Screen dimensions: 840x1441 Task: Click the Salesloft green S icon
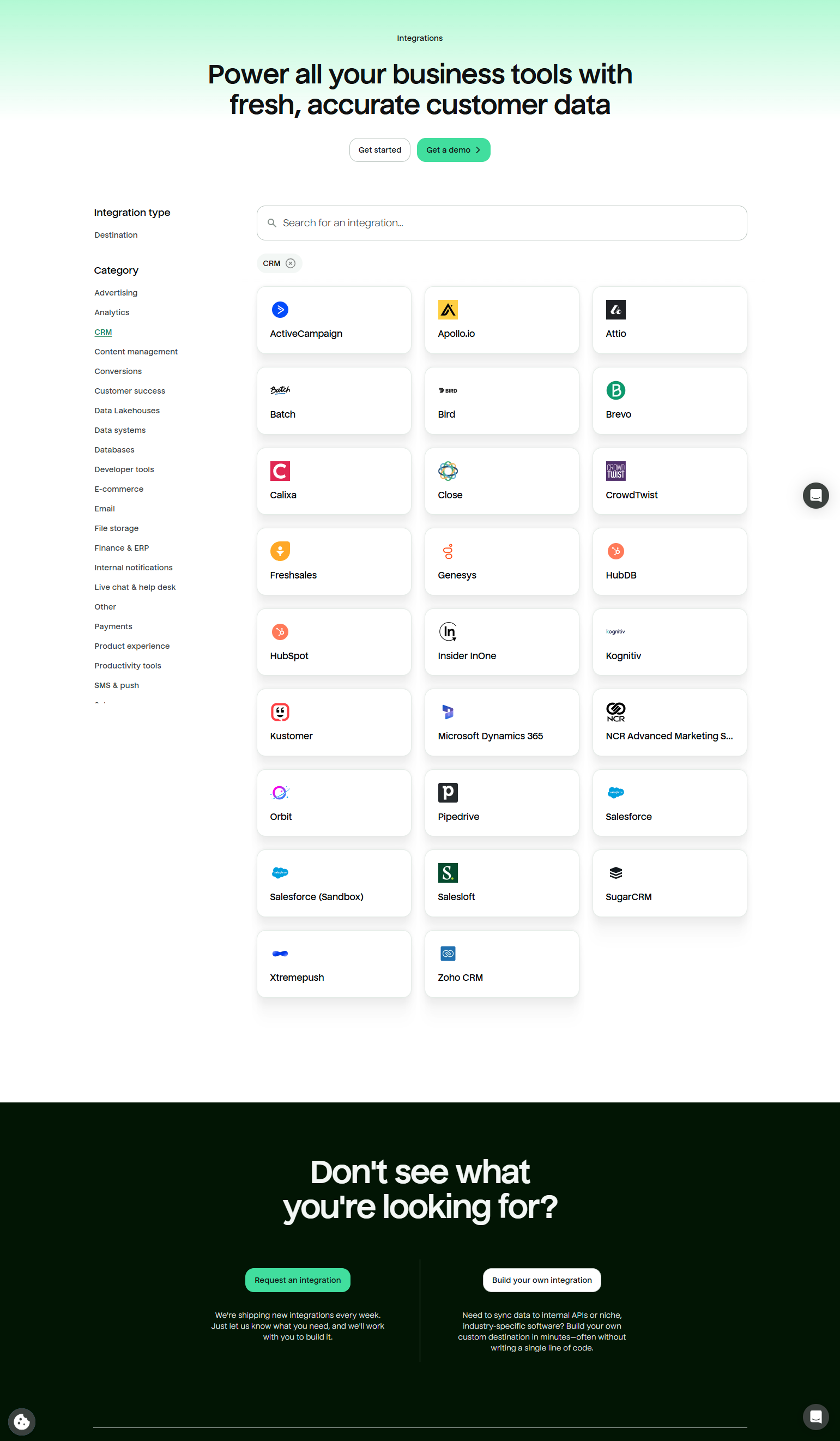click(448, 872)
